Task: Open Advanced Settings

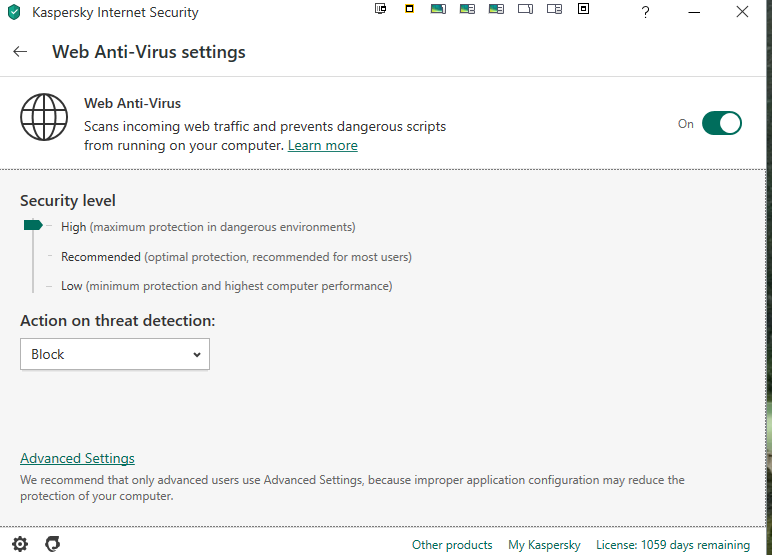Action: tap(77, 459)
